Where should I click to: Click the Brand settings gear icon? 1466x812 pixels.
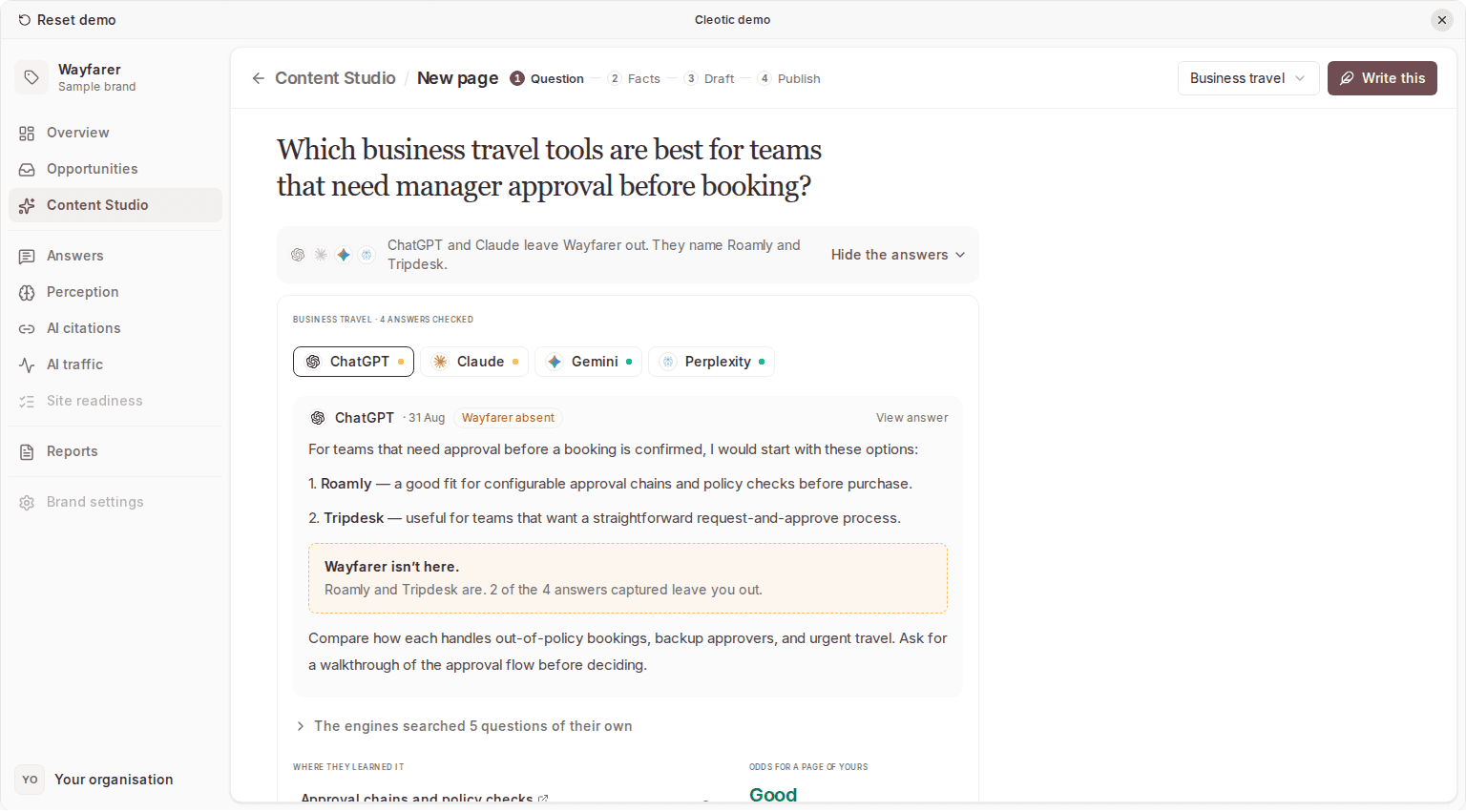click(27, 503)
